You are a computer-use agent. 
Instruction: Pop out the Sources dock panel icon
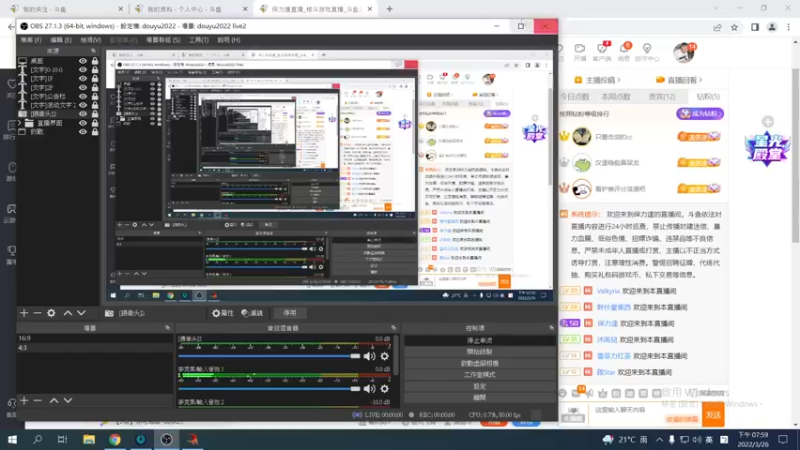click(93, 51)
